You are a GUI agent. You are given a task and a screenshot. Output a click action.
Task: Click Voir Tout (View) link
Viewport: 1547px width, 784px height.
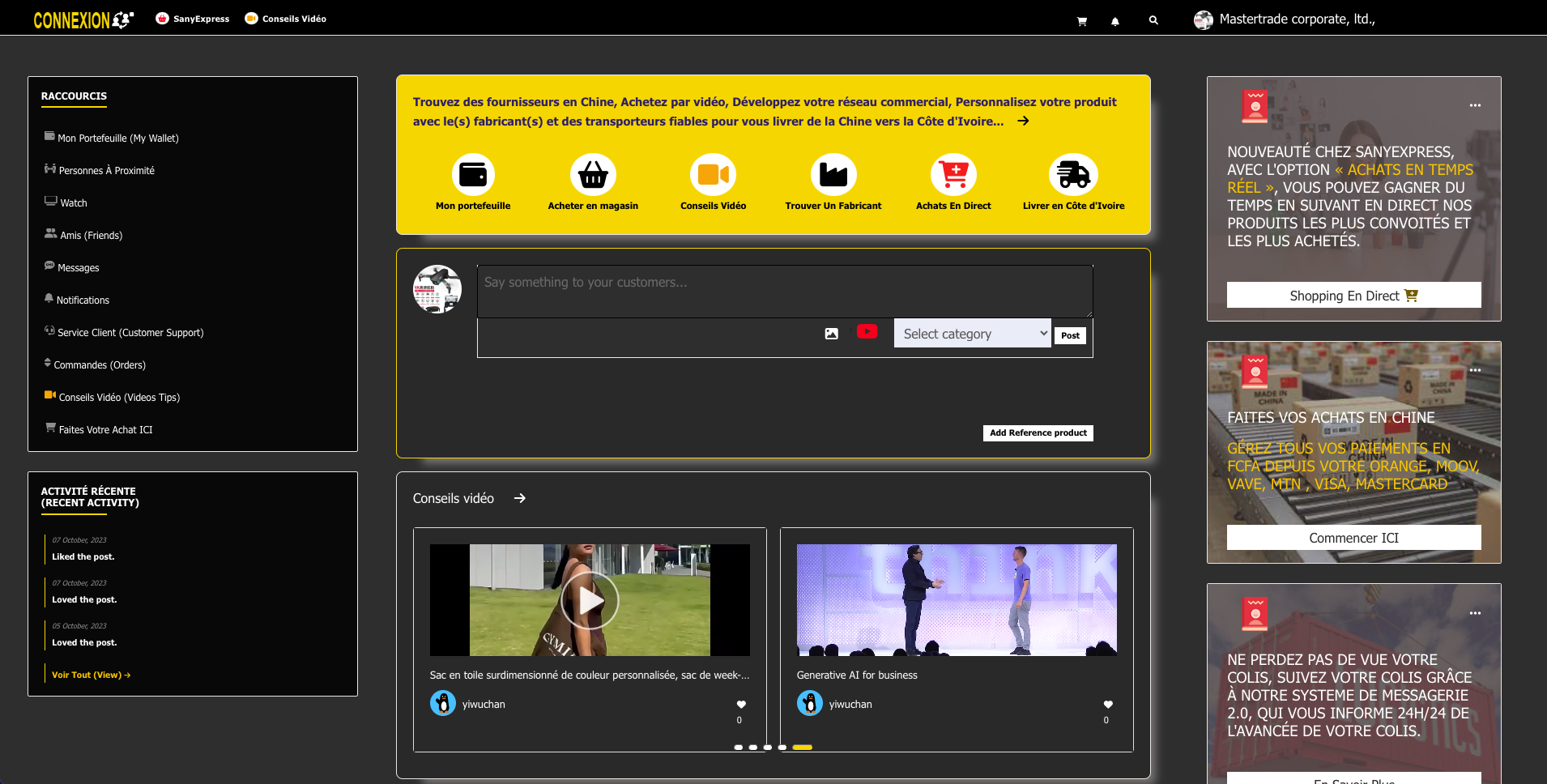[91, 675]
